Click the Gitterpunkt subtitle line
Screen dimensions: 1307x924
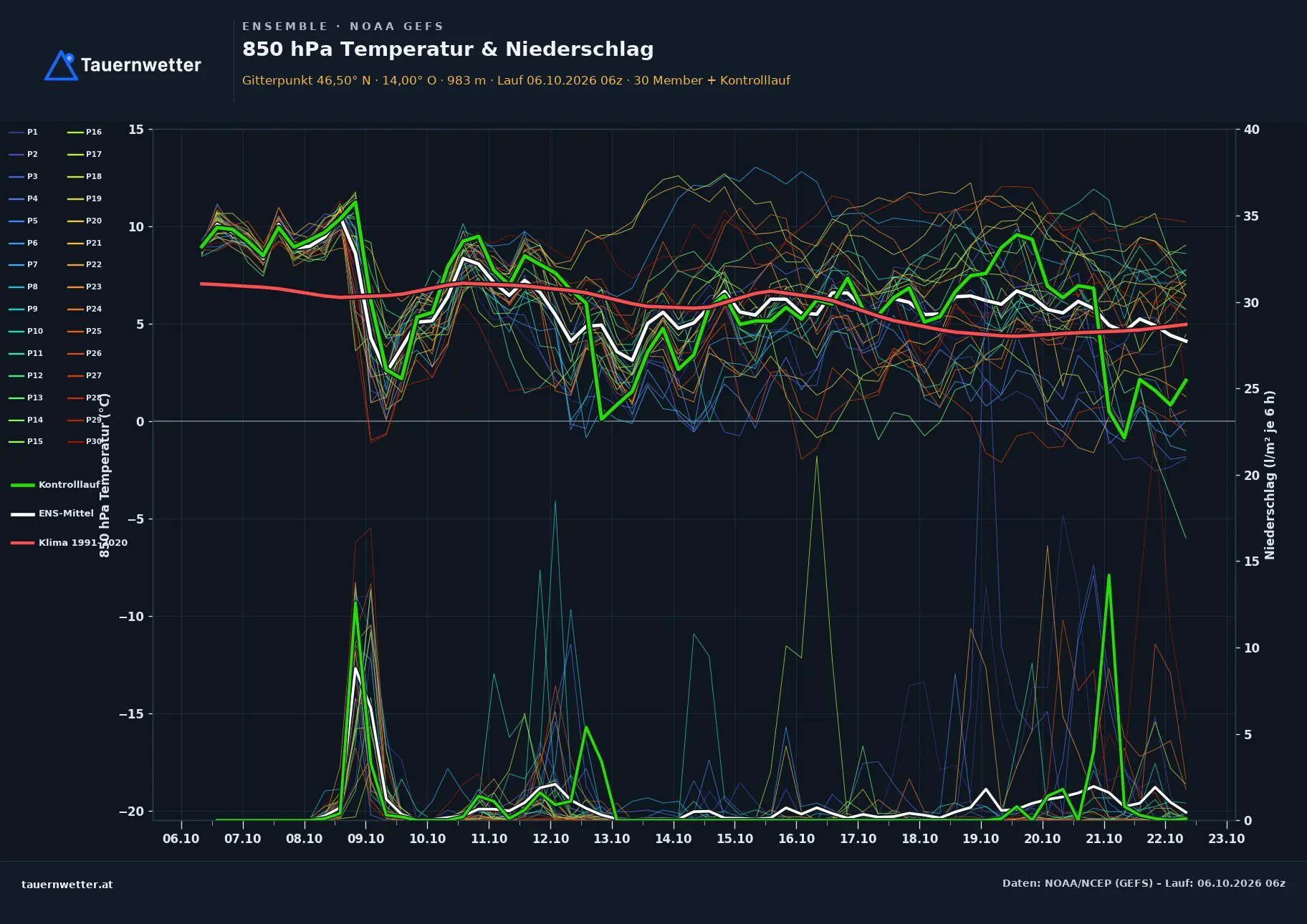coord(516,80)
